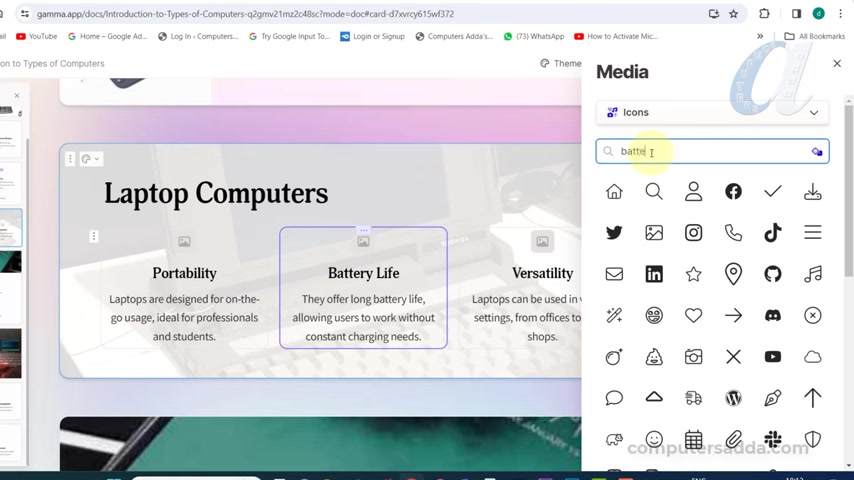
Task: Pick the location pin icon
Action: tap(733, 274)
